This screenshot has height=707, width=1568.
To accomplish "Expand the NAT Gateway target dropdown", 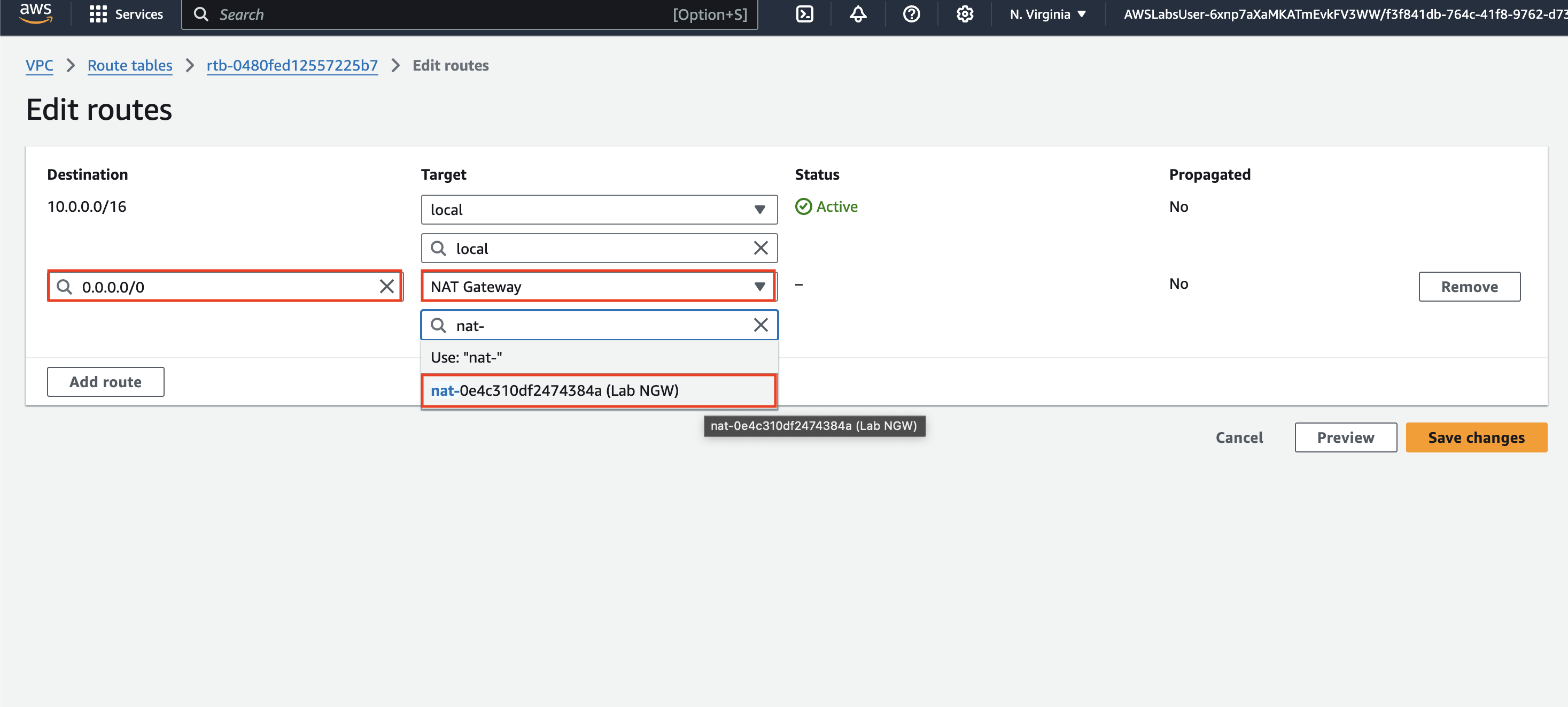I will tap(599, 286).
